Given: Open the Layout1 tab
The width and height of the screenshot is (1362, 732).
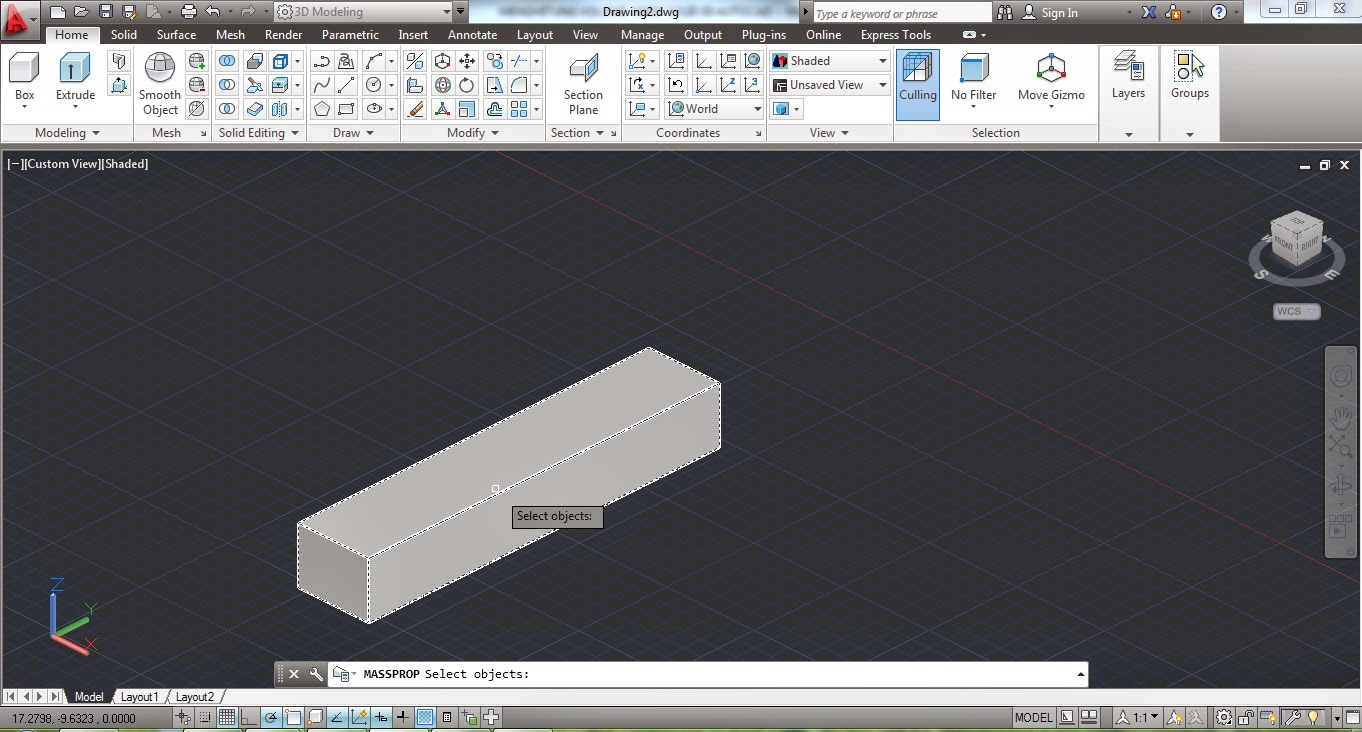Looking at the screenshot, I should coord(140,696).
